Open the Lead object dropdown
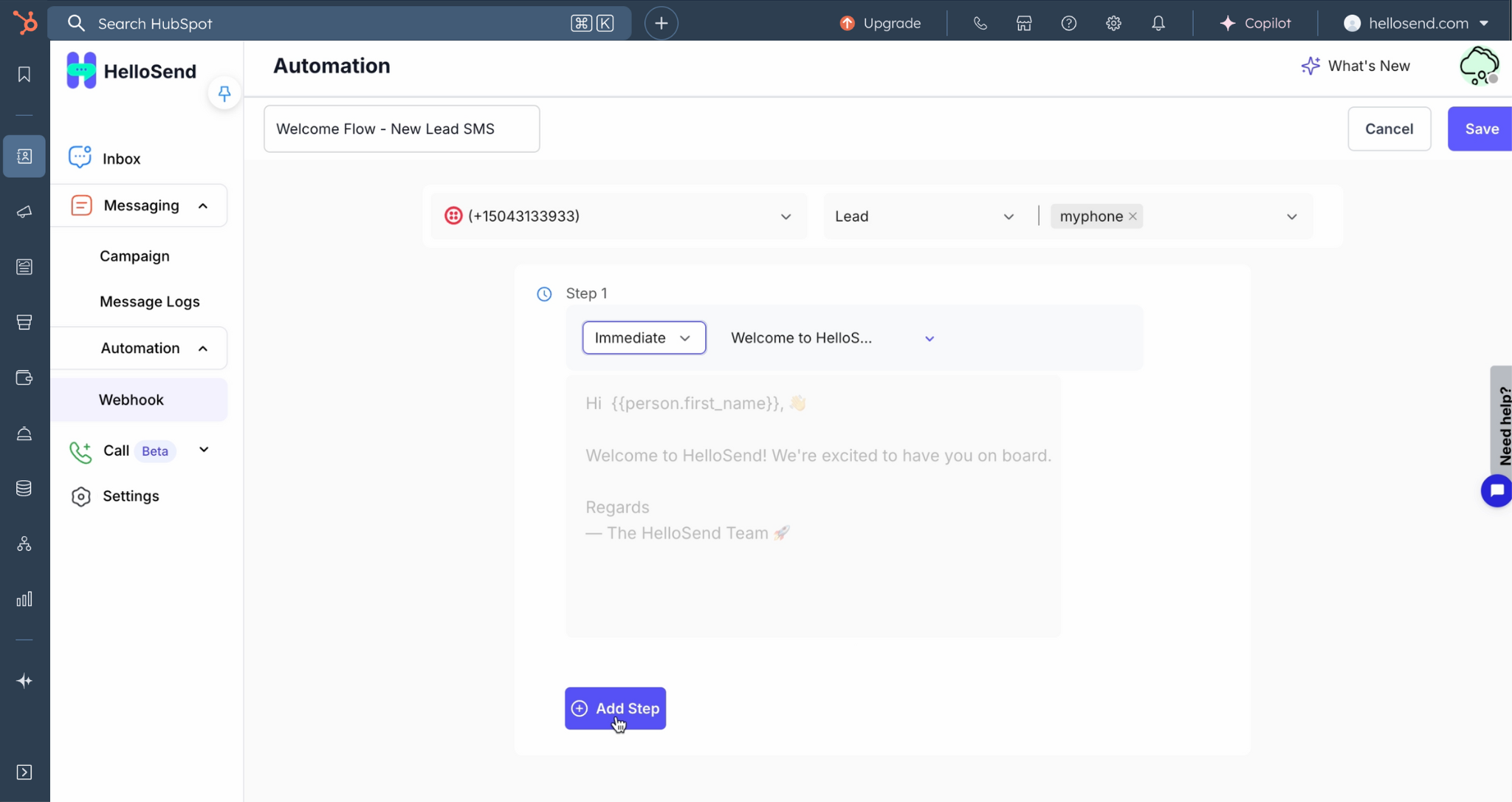The width and height of the screenshot is (1512, 802). pos(925,216)
